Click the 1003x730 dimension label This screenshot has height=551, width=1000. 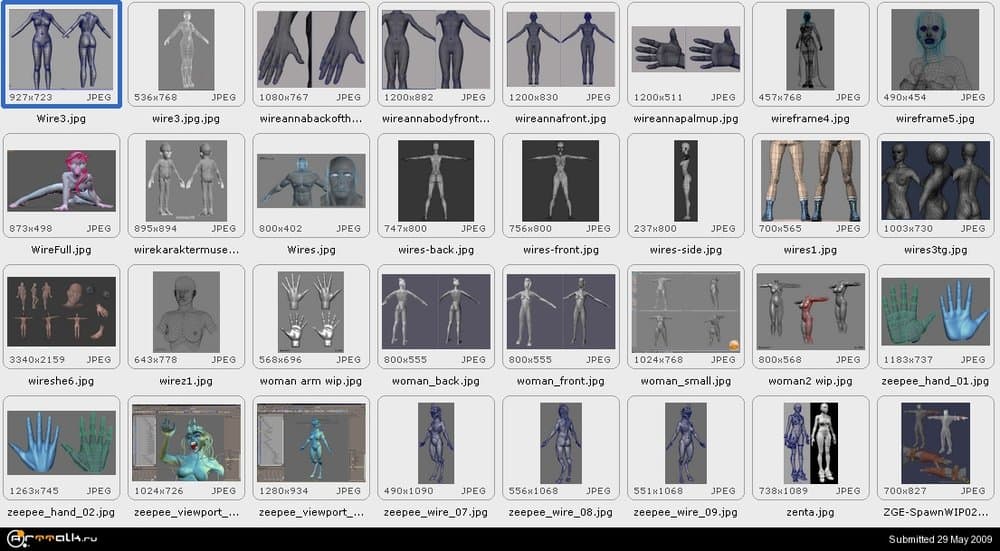908,228
